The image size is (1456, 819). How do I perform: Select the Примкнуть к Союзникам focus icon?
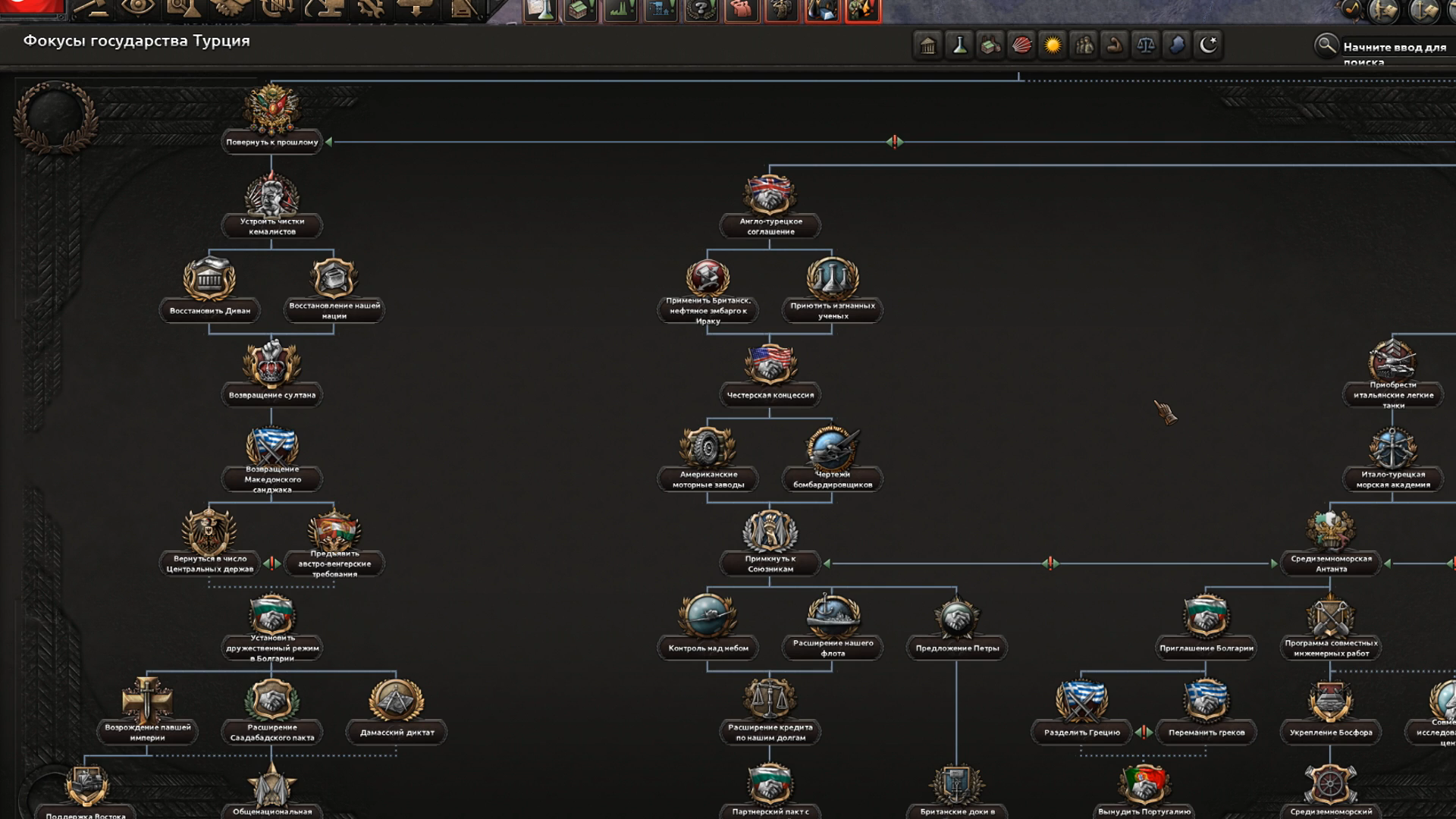tap(770, 531)
